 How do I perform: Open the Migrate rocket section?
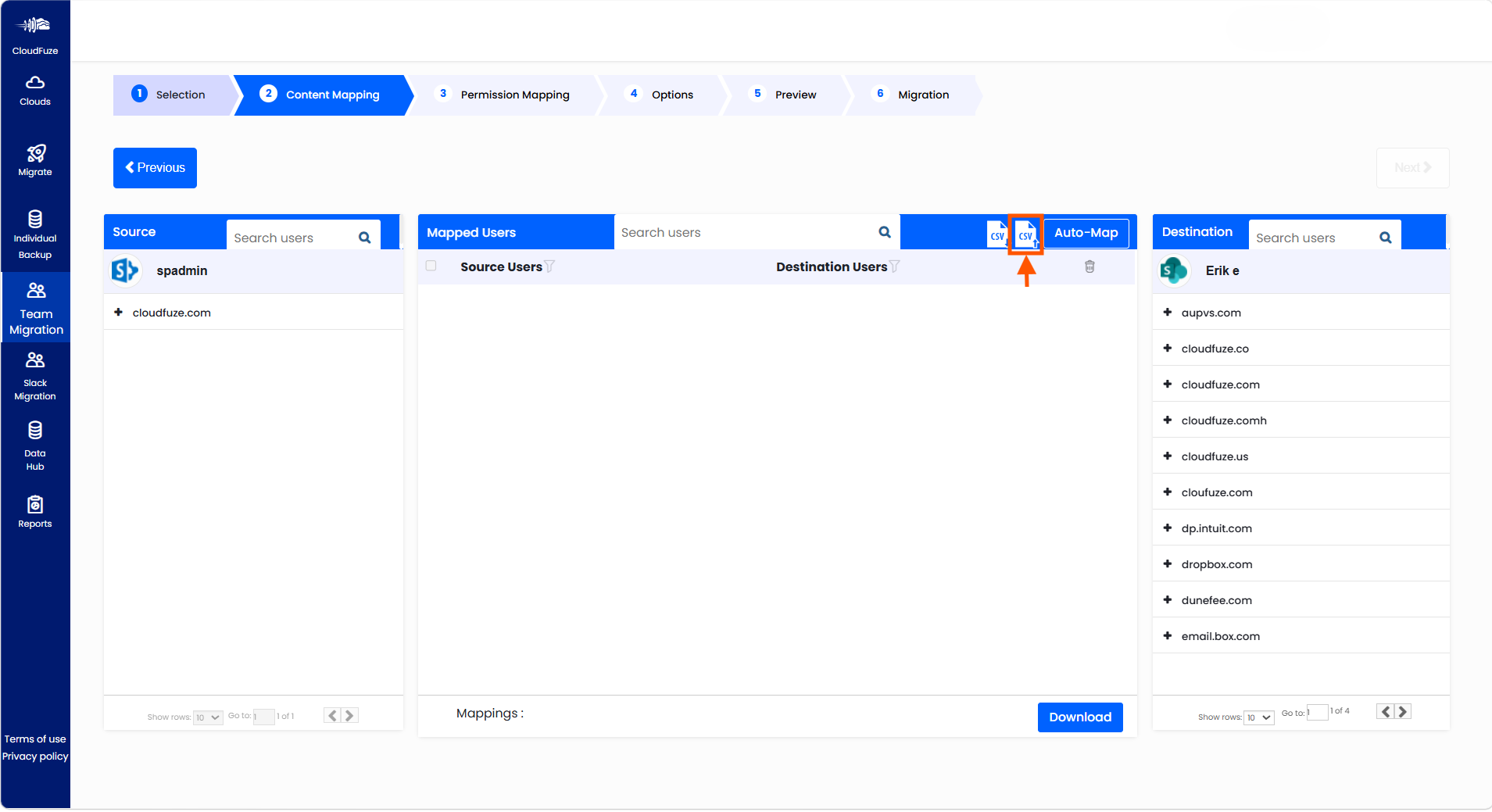click(x=35, y=160)
